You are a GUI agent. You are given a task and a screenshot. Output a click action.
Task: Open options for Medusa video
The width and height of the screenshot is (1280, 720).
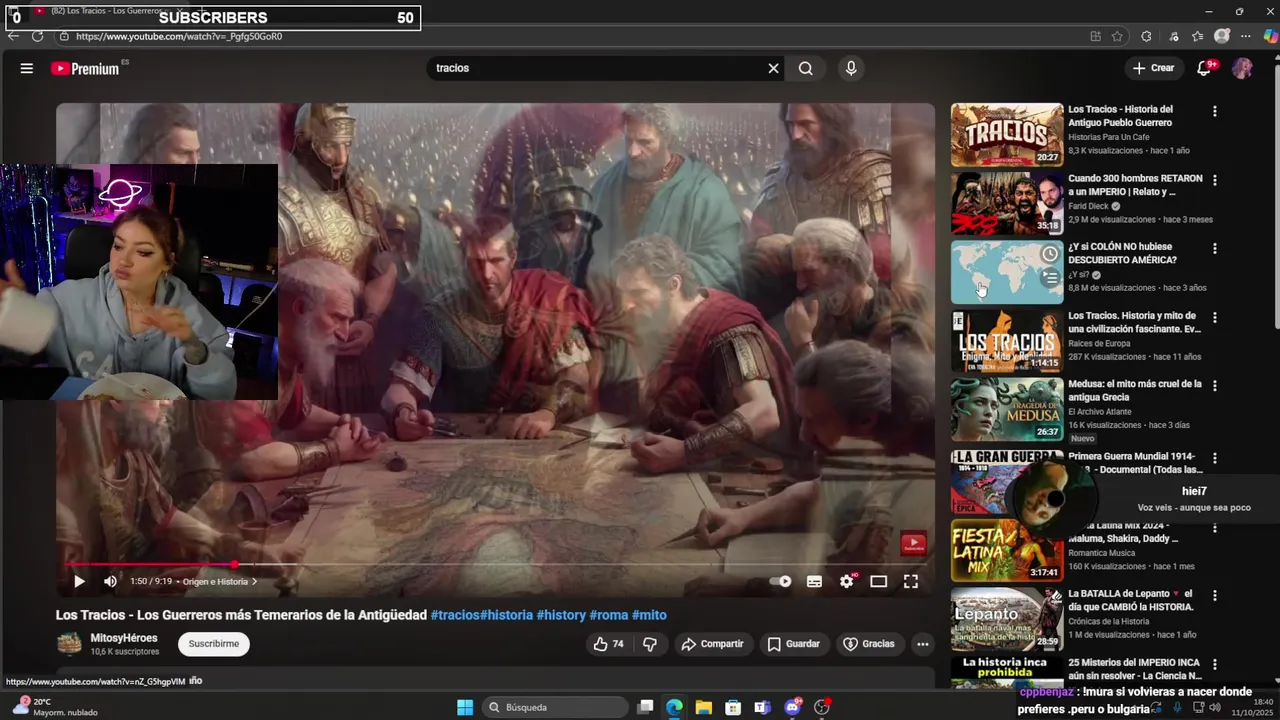pos(1215,386)
